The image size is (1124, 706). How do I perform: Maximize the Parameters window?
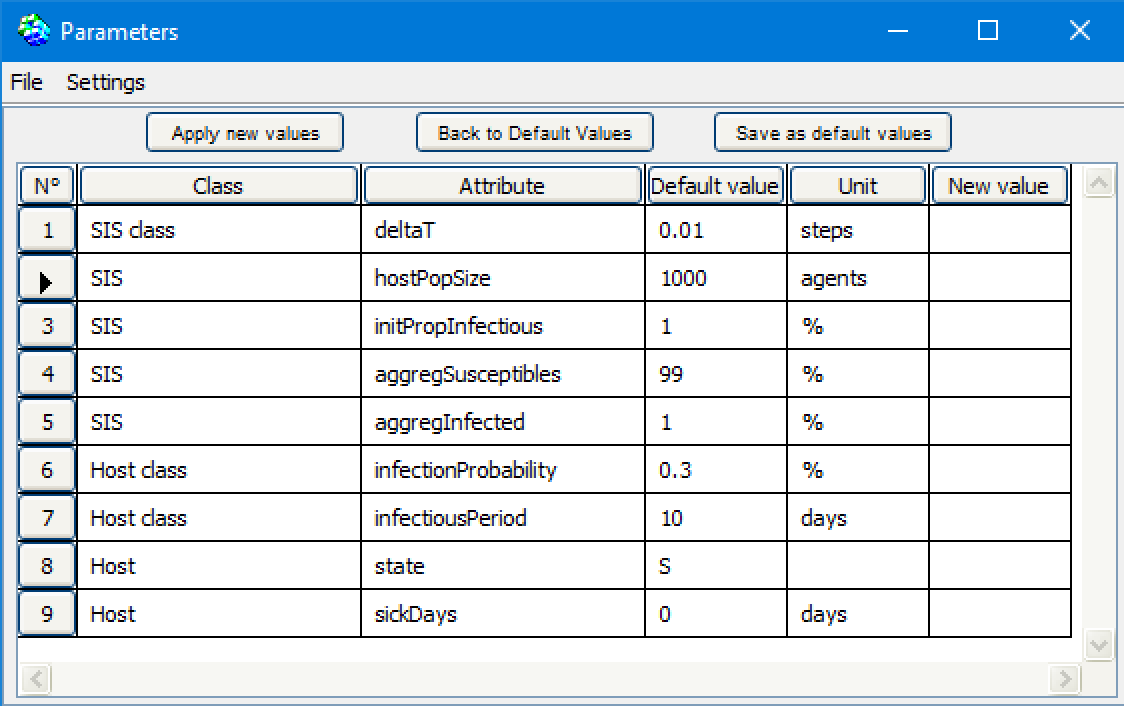988,31
